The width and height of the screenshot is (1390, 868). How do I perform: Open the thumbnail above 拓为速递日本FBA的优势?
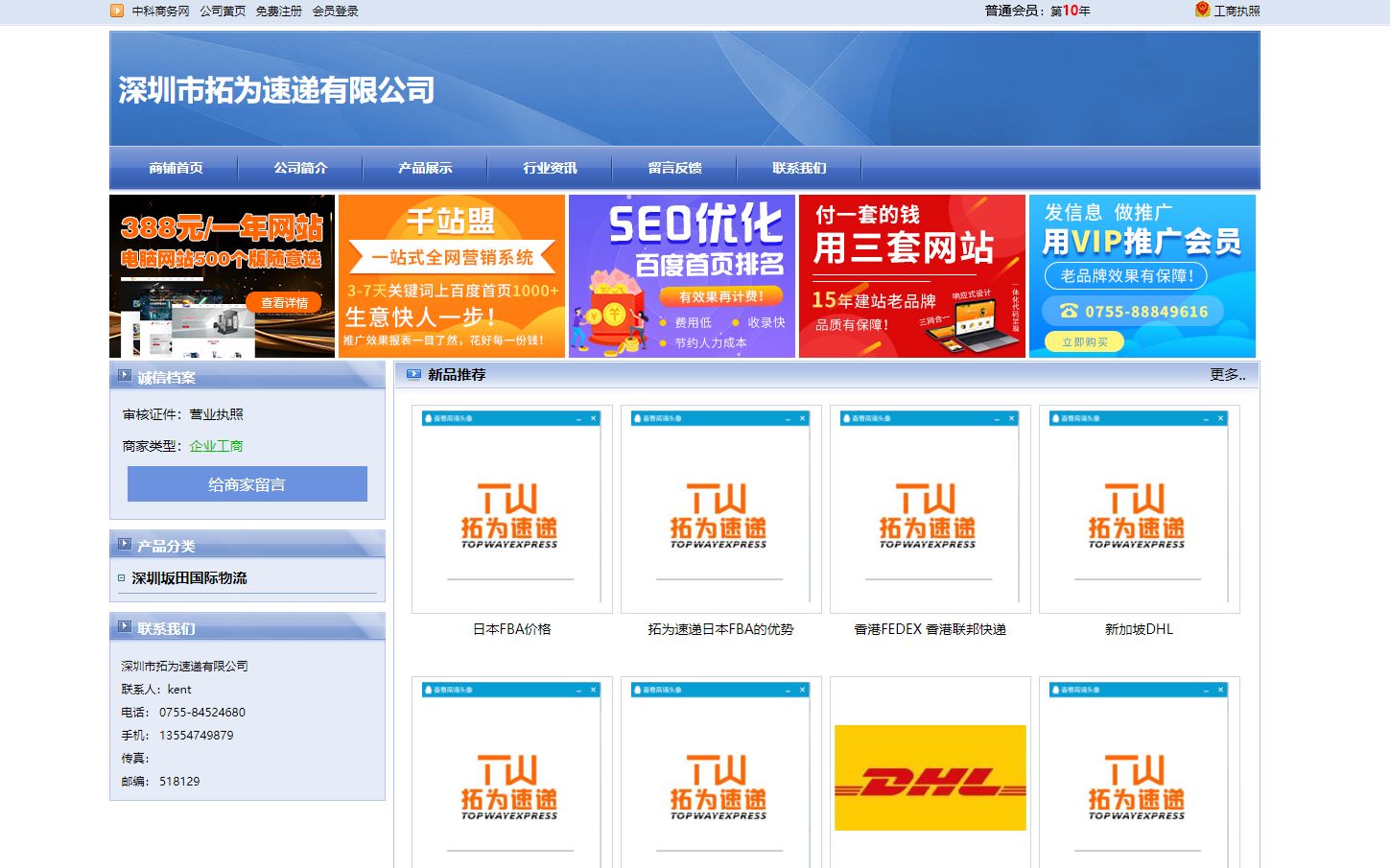point(721,509)
